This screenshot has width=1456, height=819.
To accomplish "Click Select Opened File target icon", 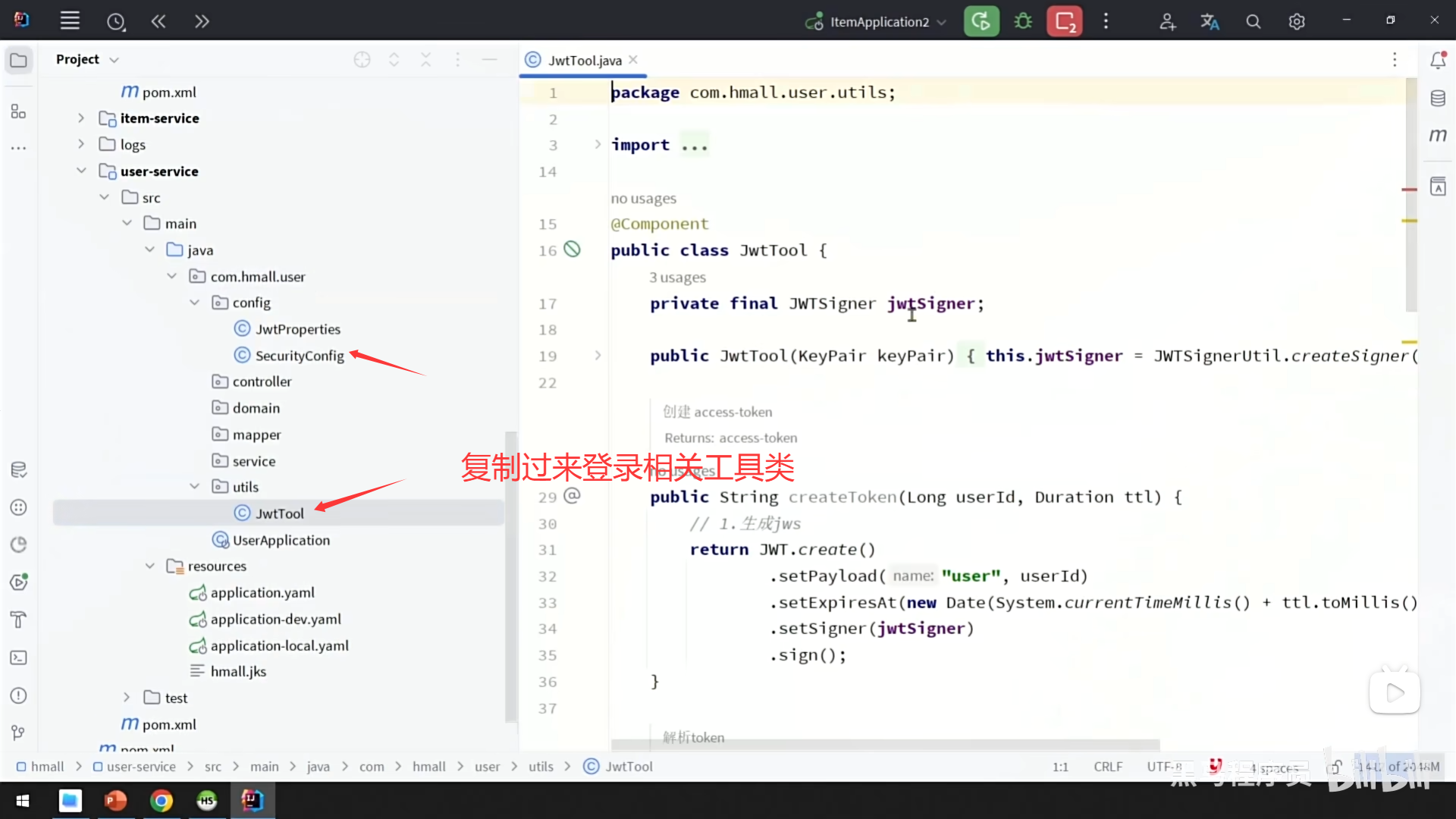I will click(362, 60).
